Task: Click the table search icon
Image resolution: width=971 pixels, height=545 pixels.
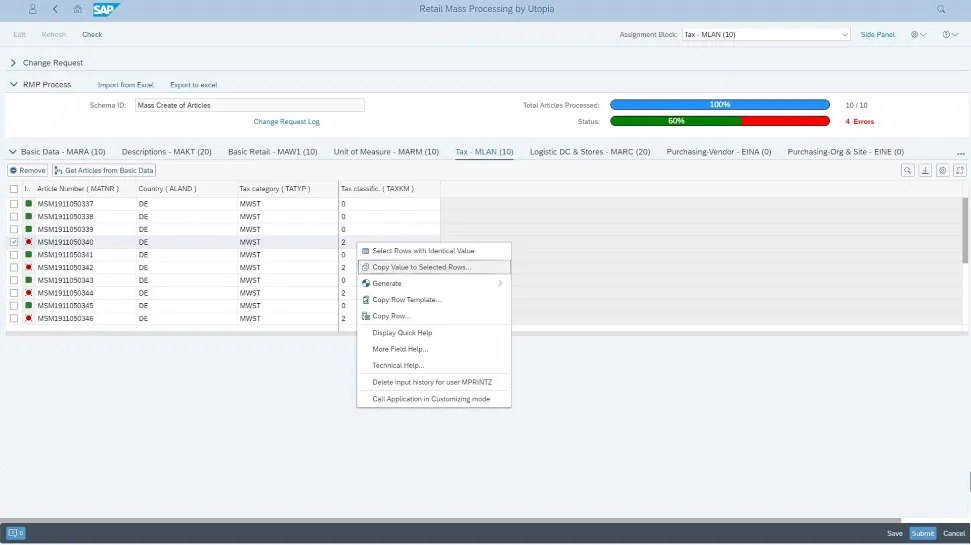Action: 908,171
